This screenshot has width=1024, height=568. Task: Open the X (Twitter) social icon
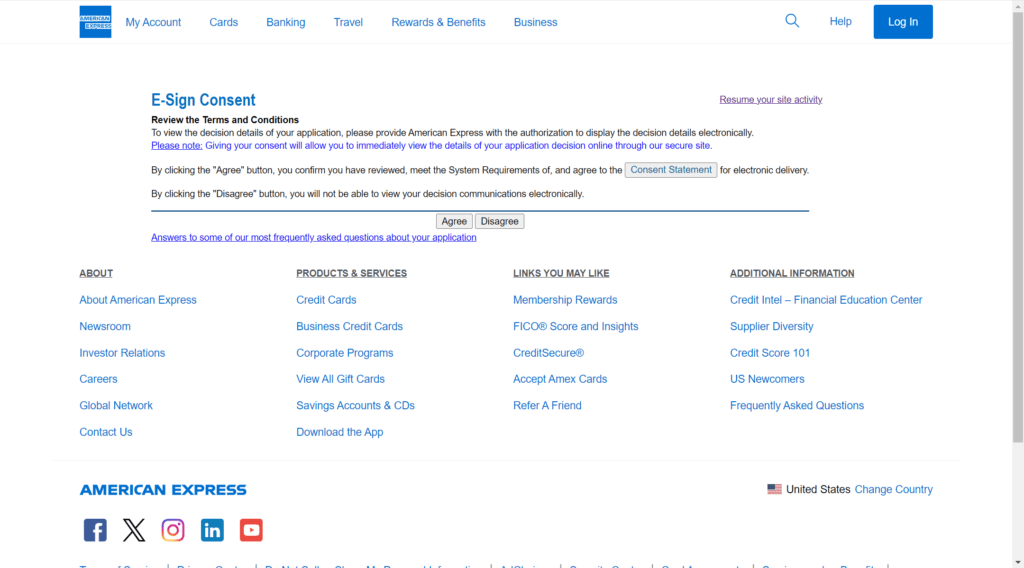[x=134, y=530]
